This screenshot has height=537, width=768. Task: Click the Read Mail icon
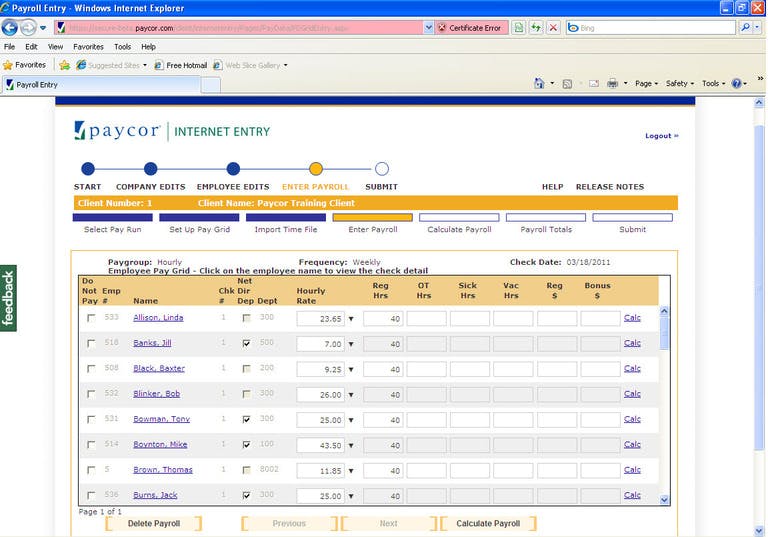pos(594,84)
